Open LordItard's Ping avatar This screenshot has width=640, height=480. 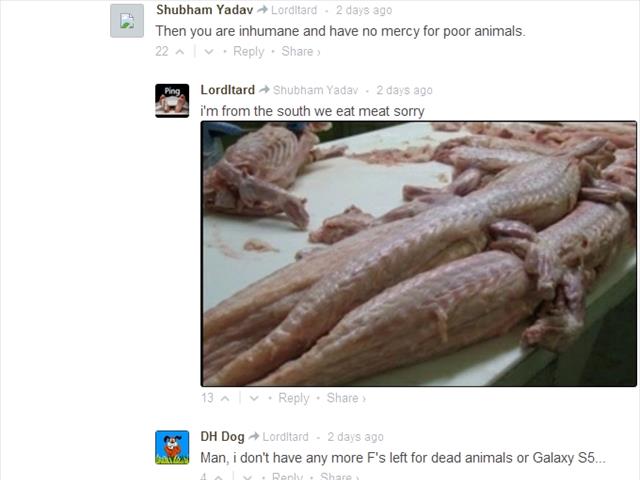(x=172, y=101)
